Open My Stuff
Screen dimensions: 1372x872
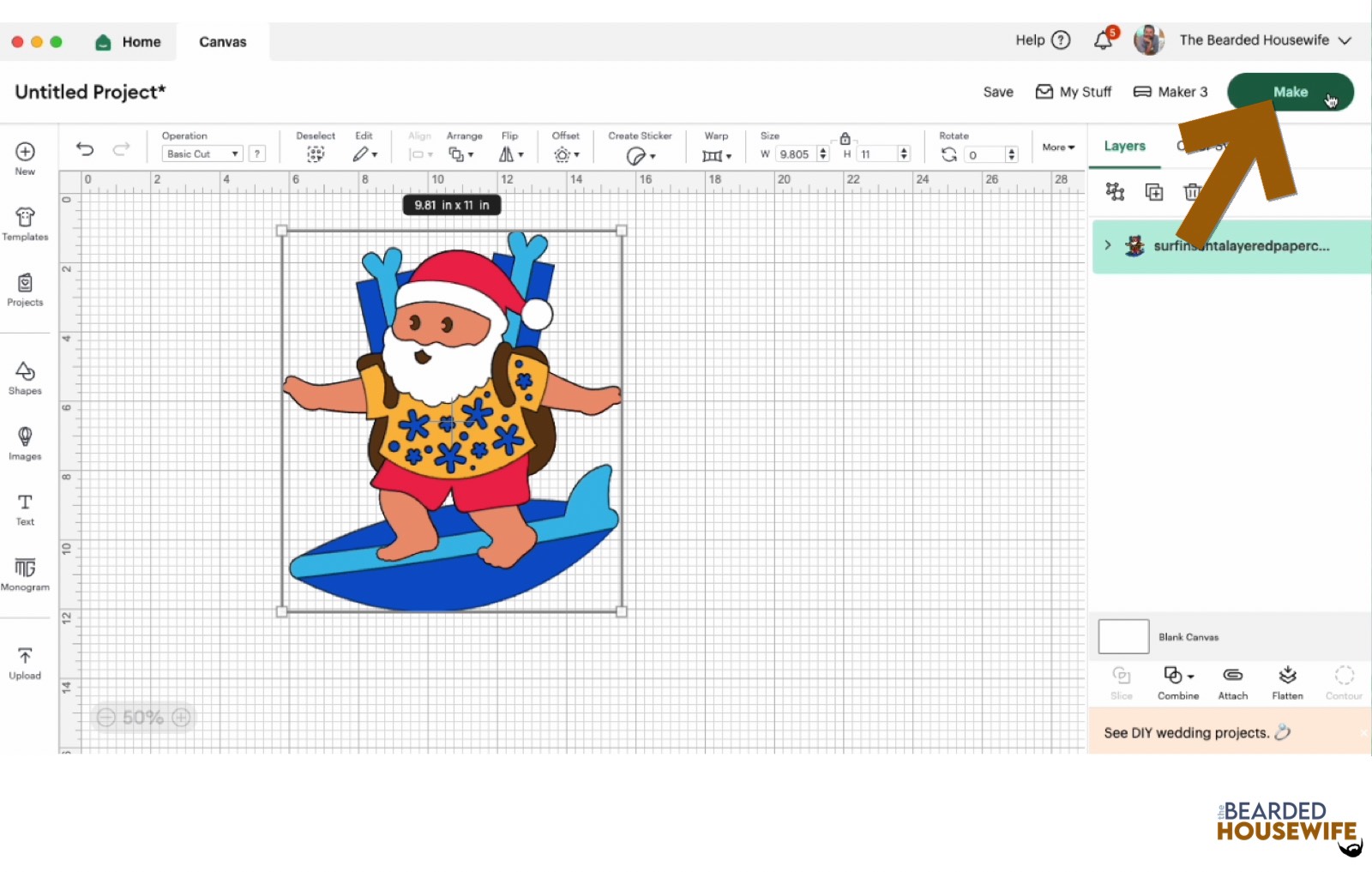pos(1074,92)
